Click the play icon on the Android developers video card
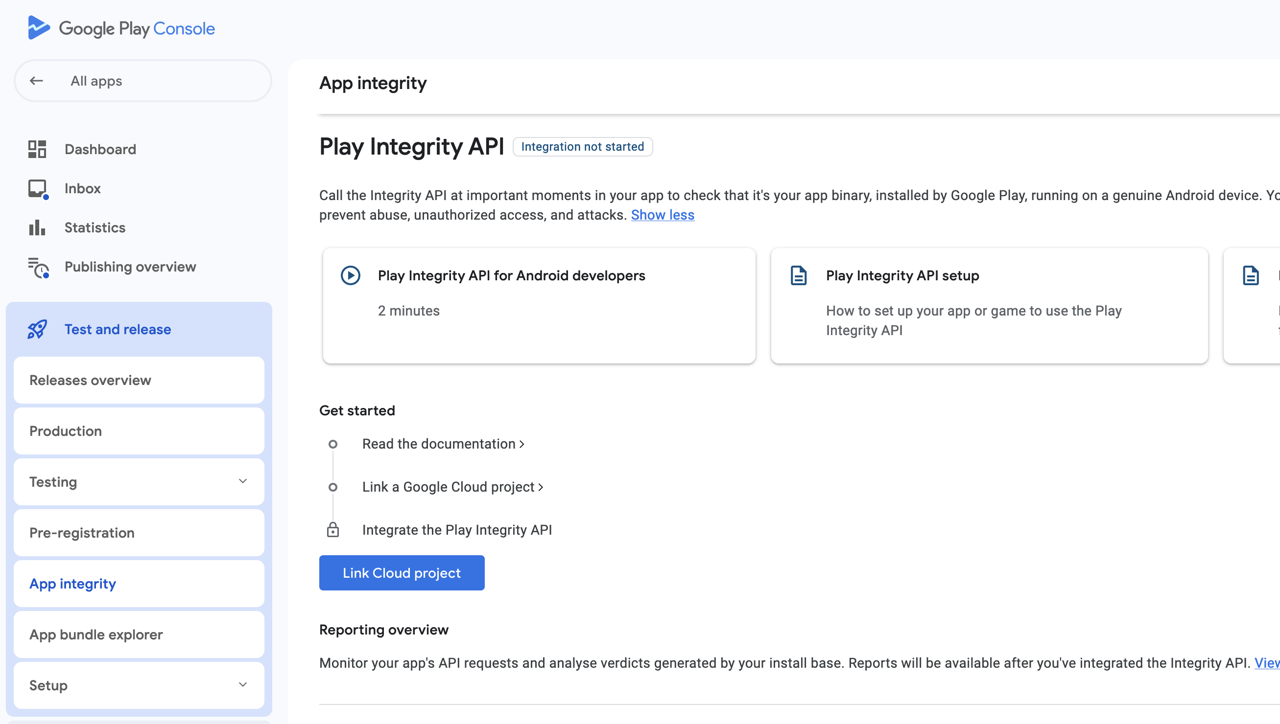Screen dimensions: 1280x724 point(350,275)
